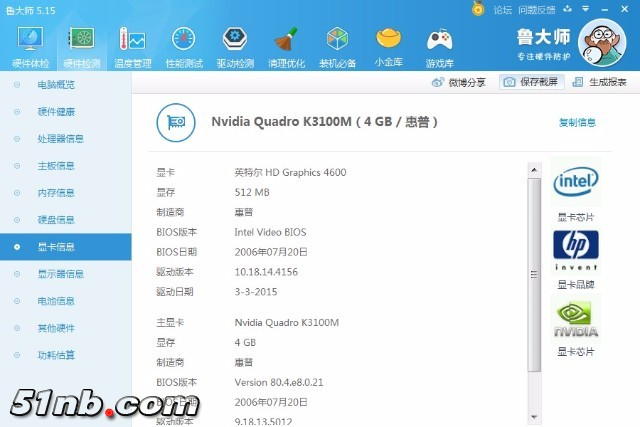Open the 装机必备 essential software icon

click(x=338, y=47)
